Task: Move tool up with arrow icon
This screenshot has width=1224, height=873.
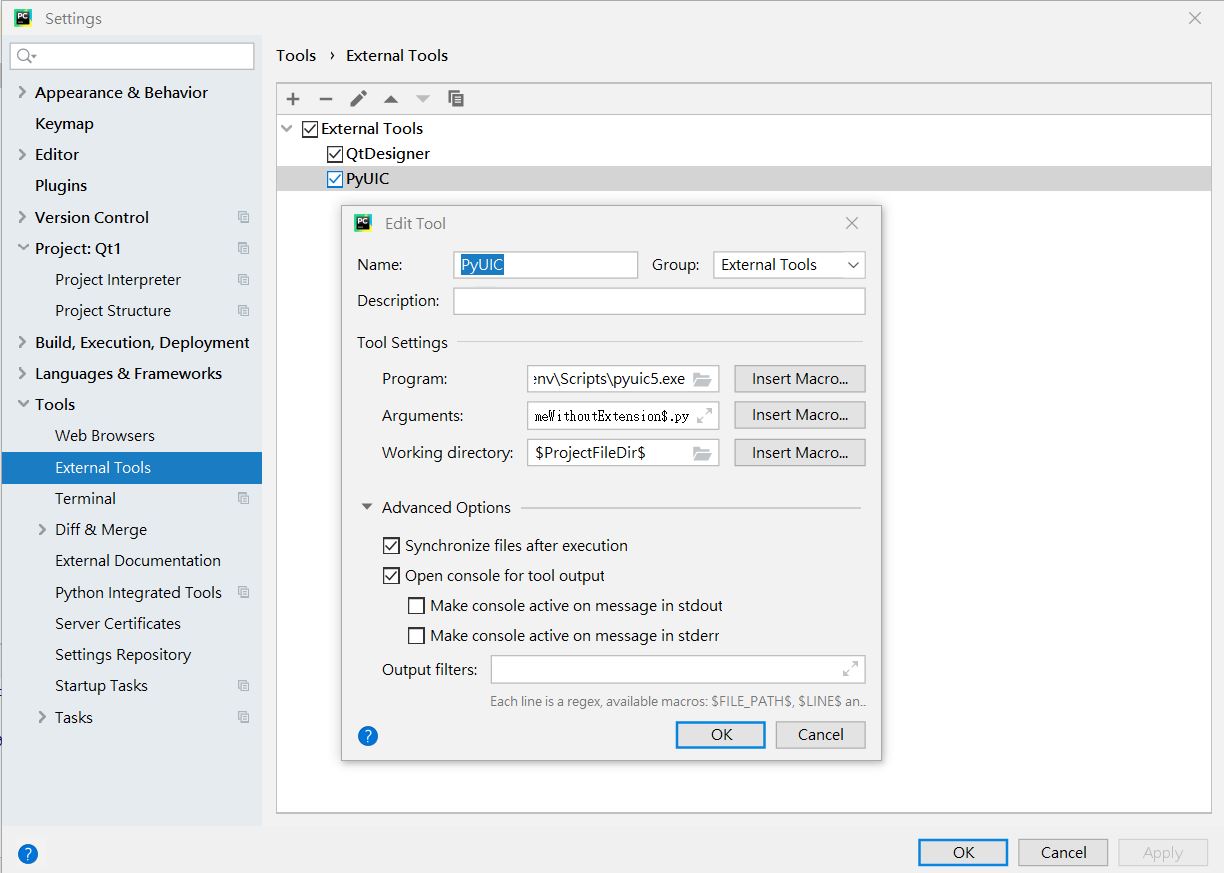Action: (391, 99)
